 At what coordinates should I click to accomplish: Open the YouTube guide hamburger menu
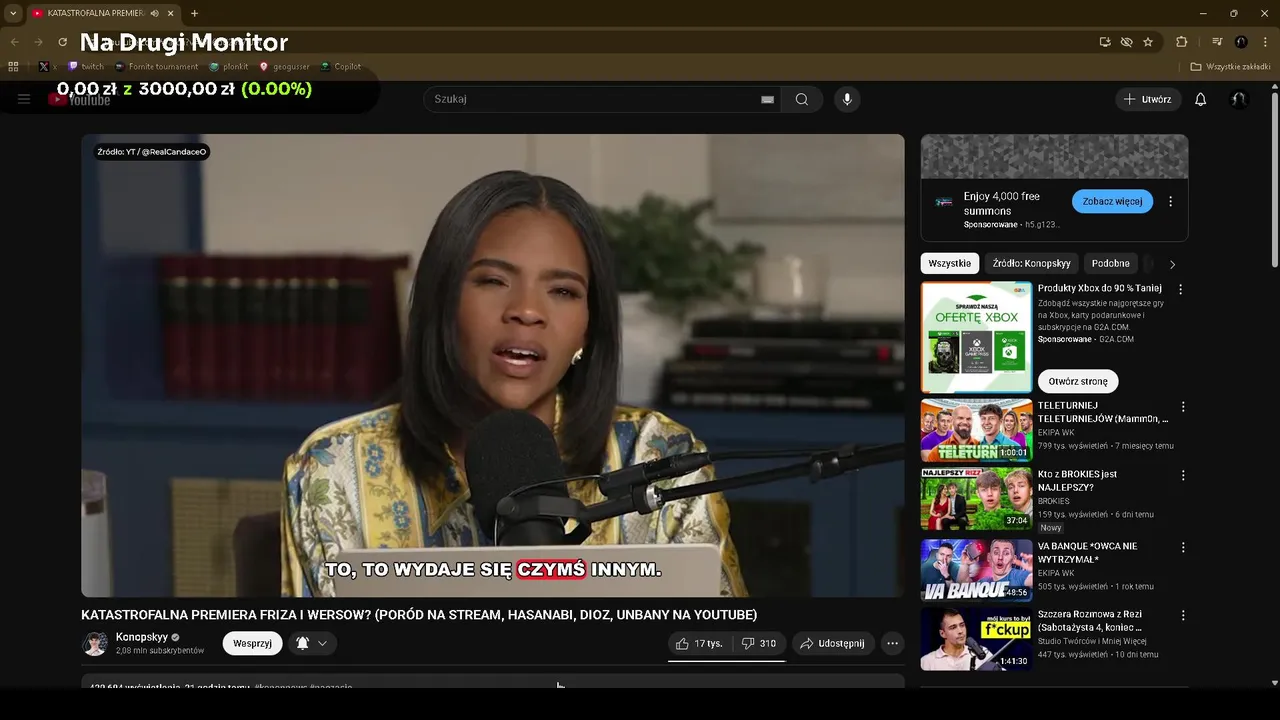coord(24,99)
